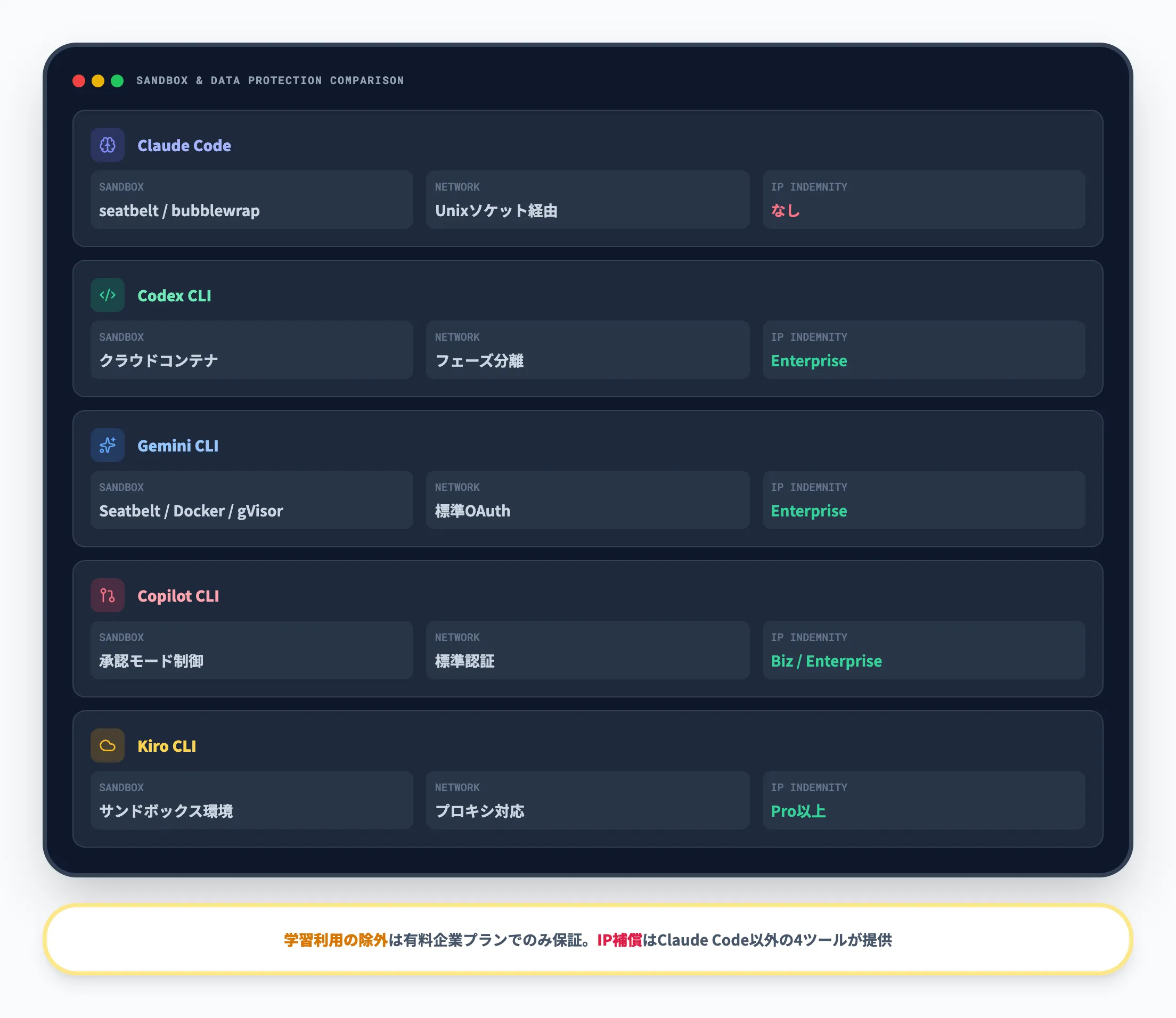Click the Copilot CLI icon
Screen dimensions: 1176x1018
[x=108, y=595]
